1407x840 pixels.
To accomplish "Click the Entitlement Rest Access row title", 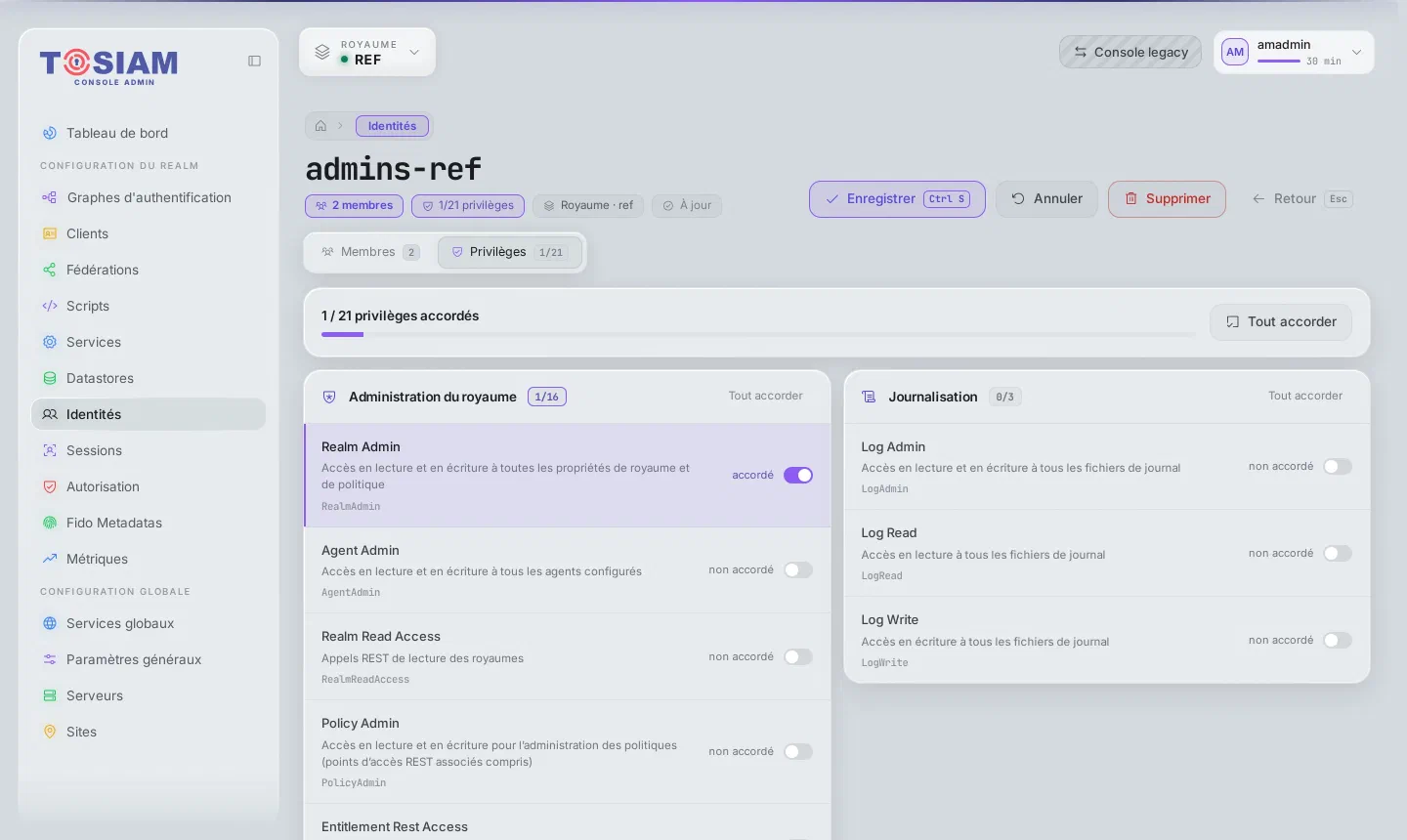I will pyautogui.click(x=395, y=826).
